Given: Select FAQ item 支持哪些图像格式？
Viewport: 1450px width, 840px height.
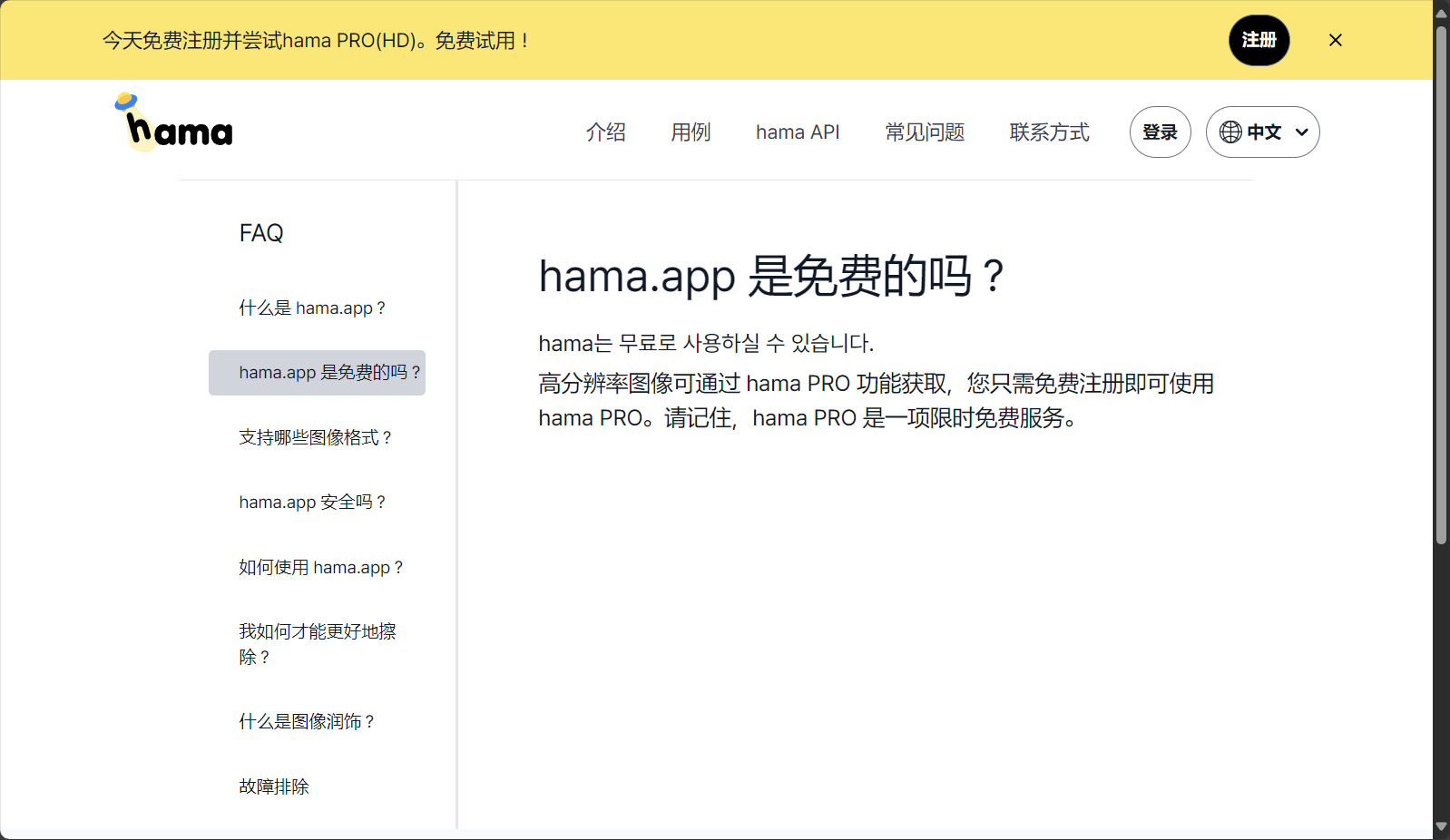Looking at the screenshot, I should point(317,438).
